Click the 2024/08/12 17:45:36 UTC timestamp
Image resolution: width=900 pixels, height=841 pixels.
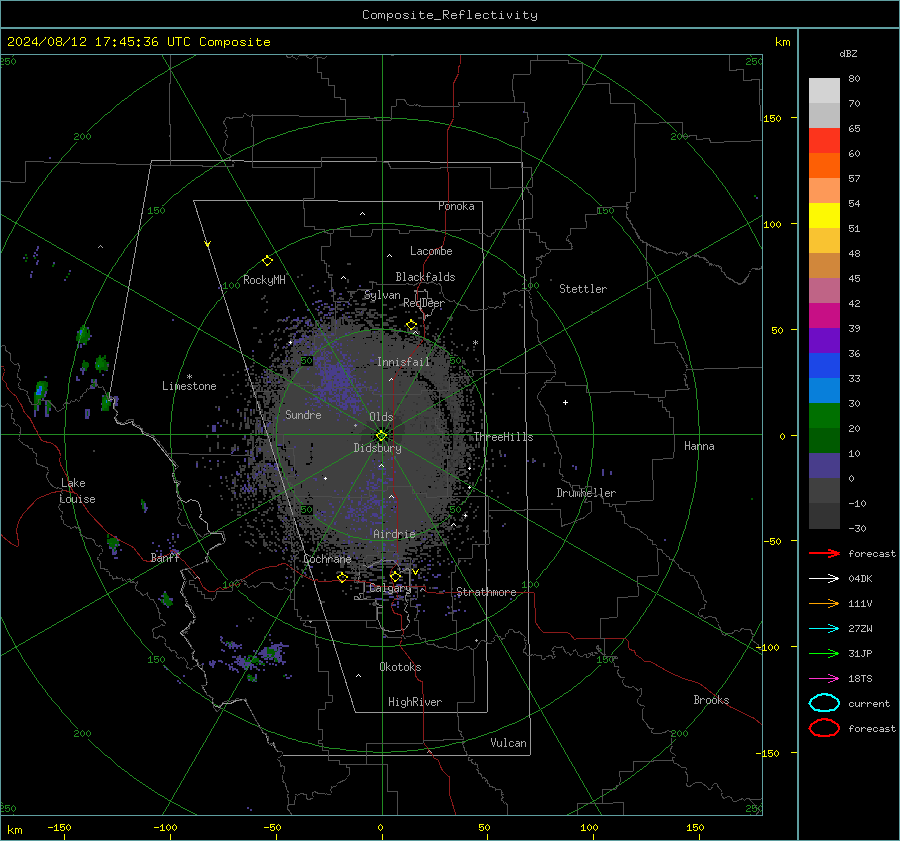click(x=98, y=42)
